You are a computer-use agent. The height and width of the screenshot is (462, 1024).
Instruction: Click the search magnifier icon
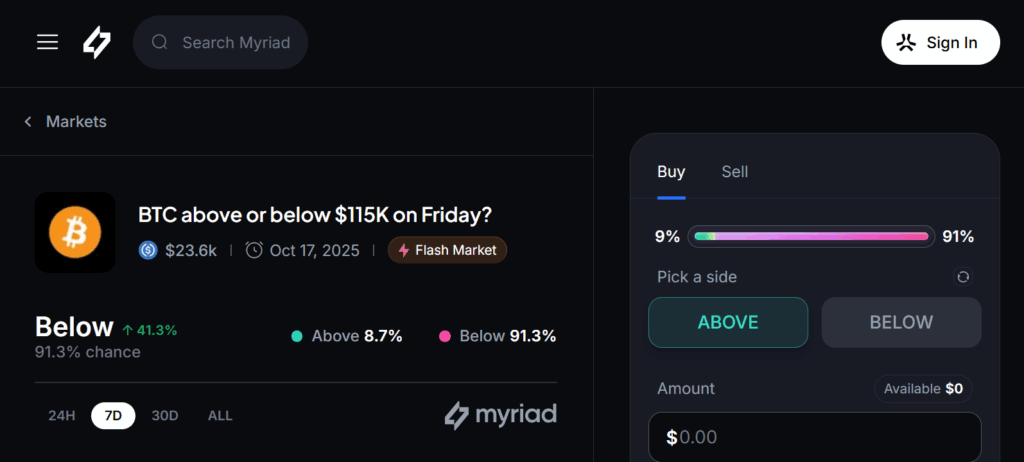pyautogui.click(x=159, y=42)
